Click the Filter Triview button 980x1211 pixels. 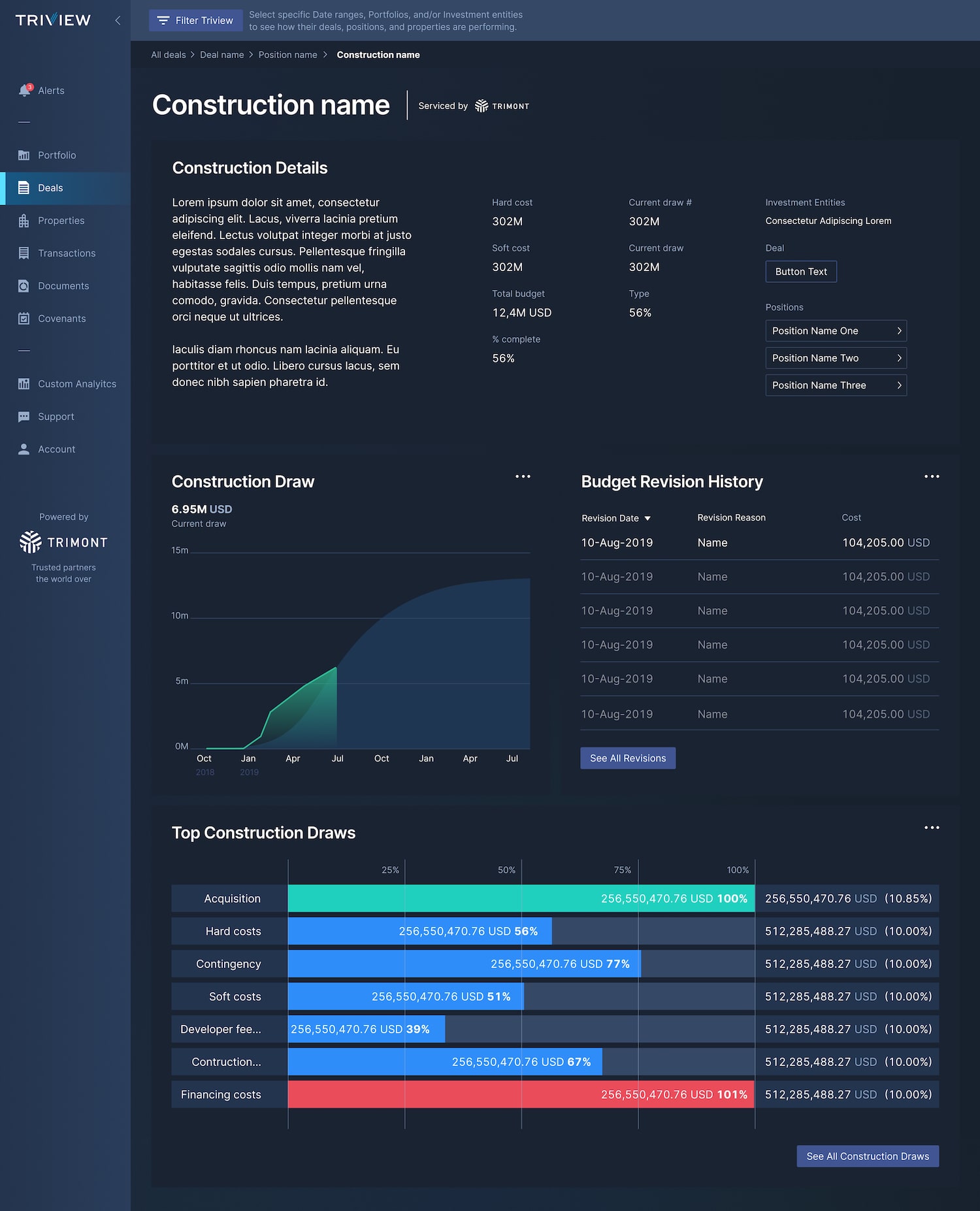click(196, 20)
